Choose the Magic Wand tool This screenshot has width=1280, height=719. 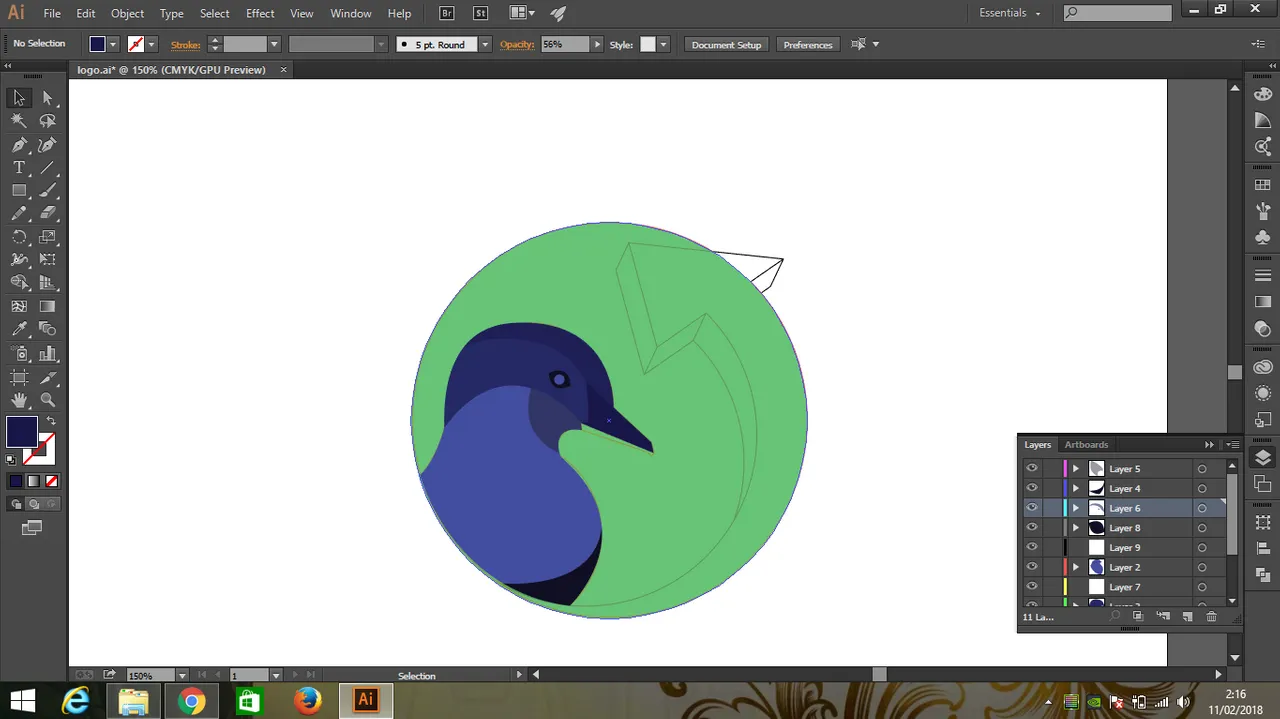(19, 121)
